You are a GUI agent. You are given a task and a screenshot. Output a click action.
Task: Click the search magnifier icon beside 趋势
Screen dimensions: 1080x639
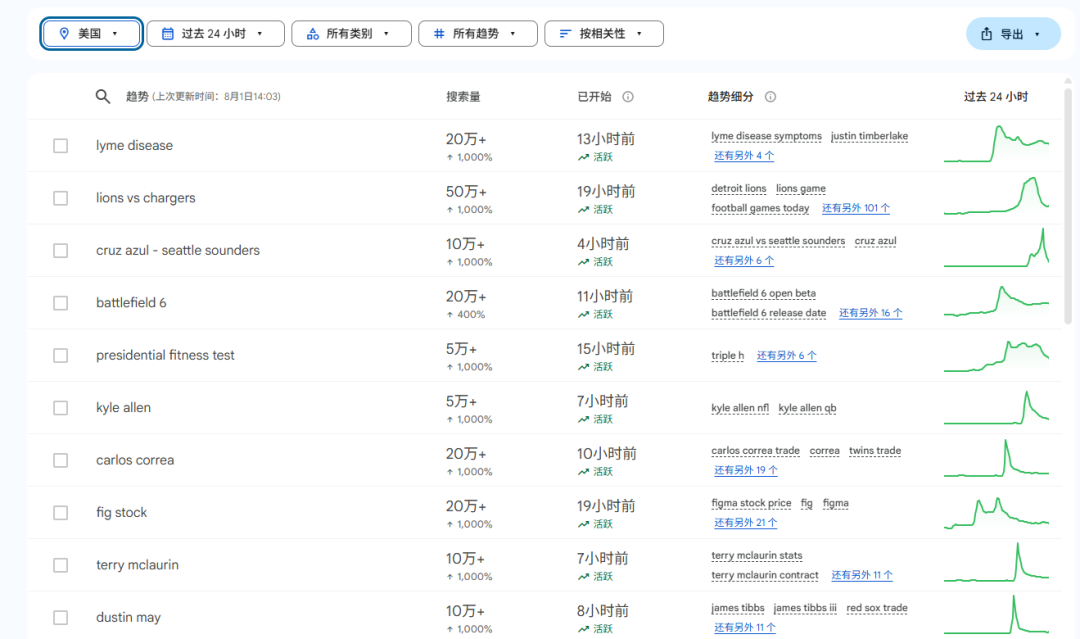click(102, 97)
